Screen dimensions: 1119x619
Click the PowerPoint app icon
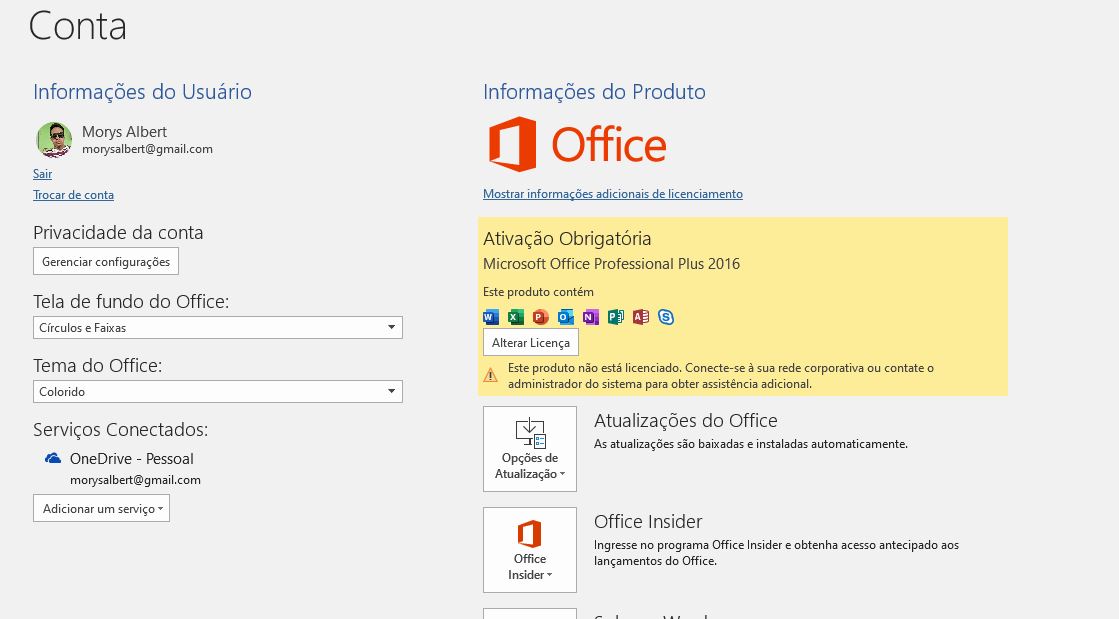[541, 317]
